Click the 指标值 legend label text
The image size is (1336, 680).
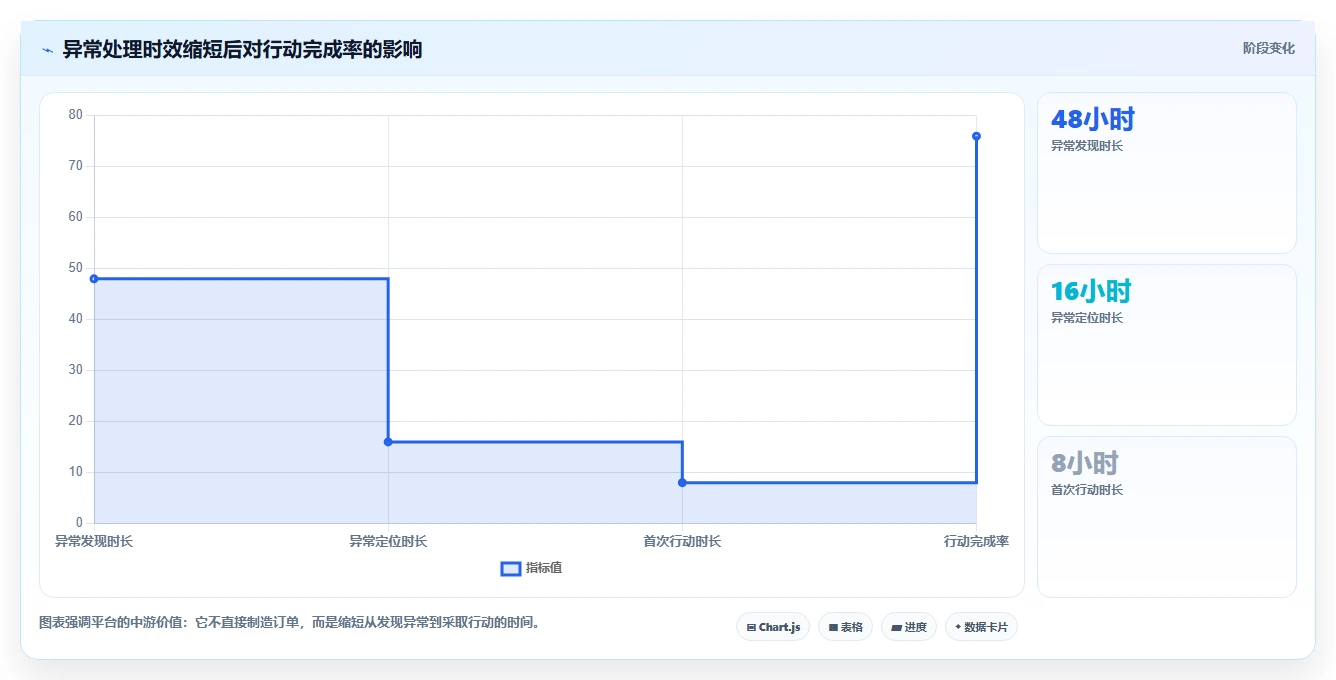coord(544,568)
